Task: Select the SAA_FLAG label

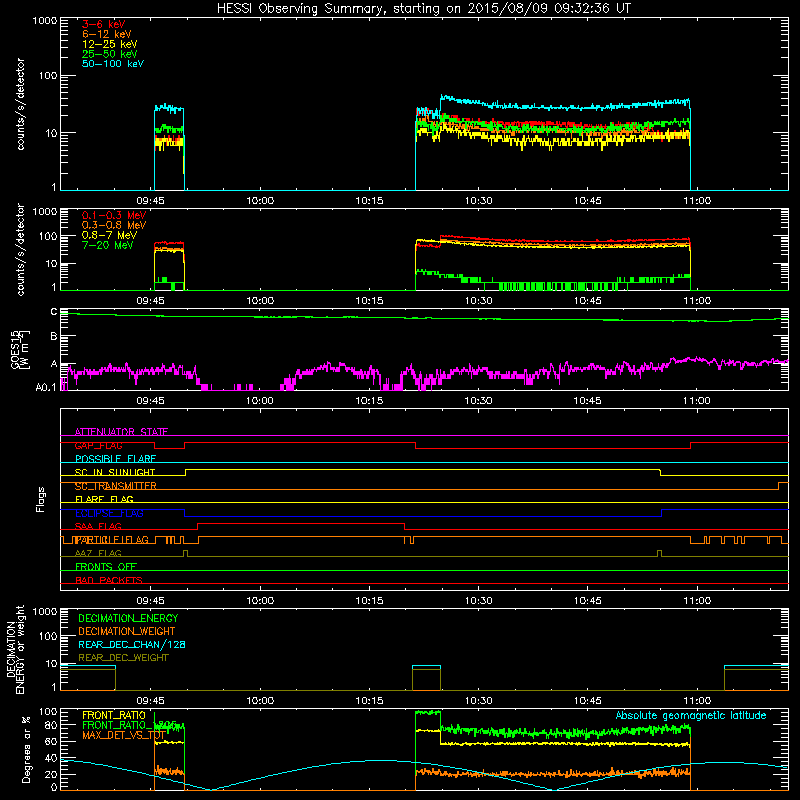Action: click(98, 526)
